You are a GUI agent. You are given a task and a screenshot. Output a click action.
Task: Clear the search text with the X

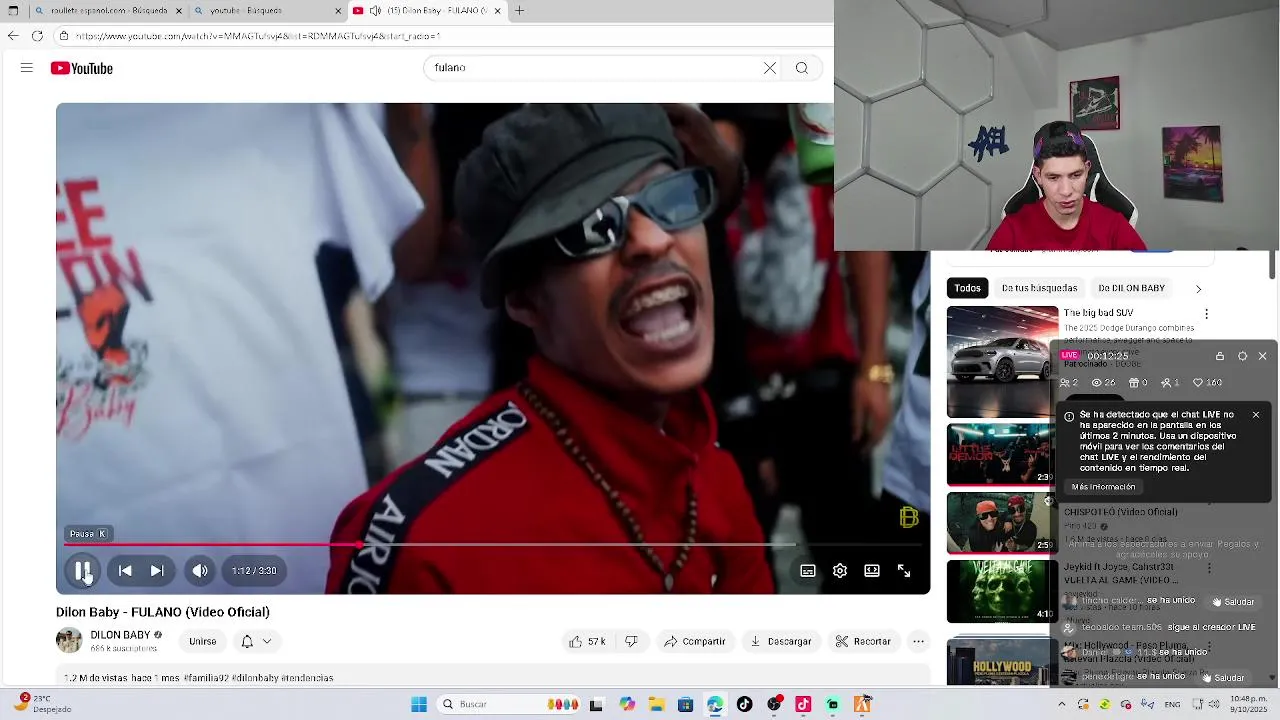pyautogui.click(x=770, y=68)
